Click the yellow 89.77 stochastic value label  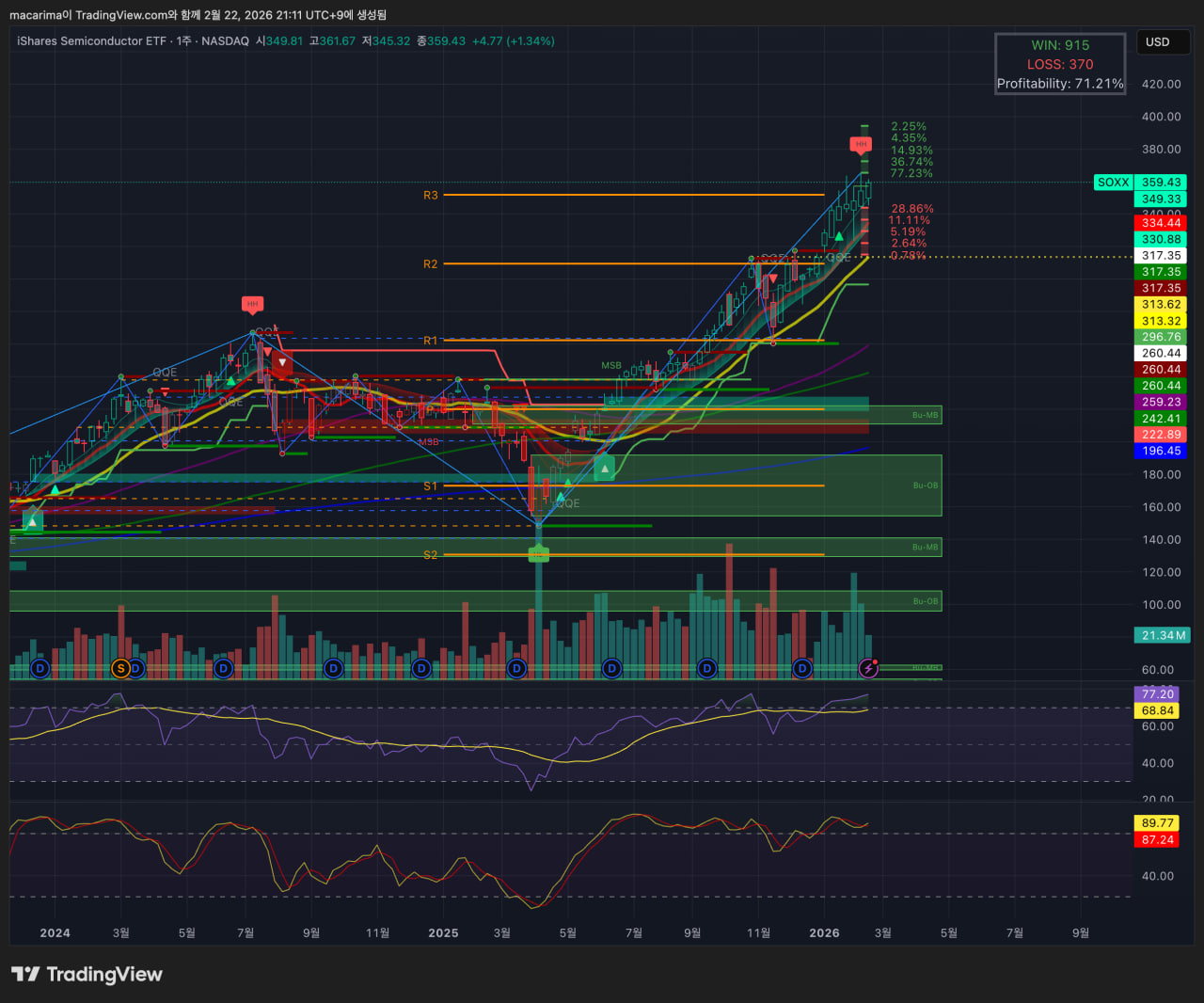[x=1157, y=823]
